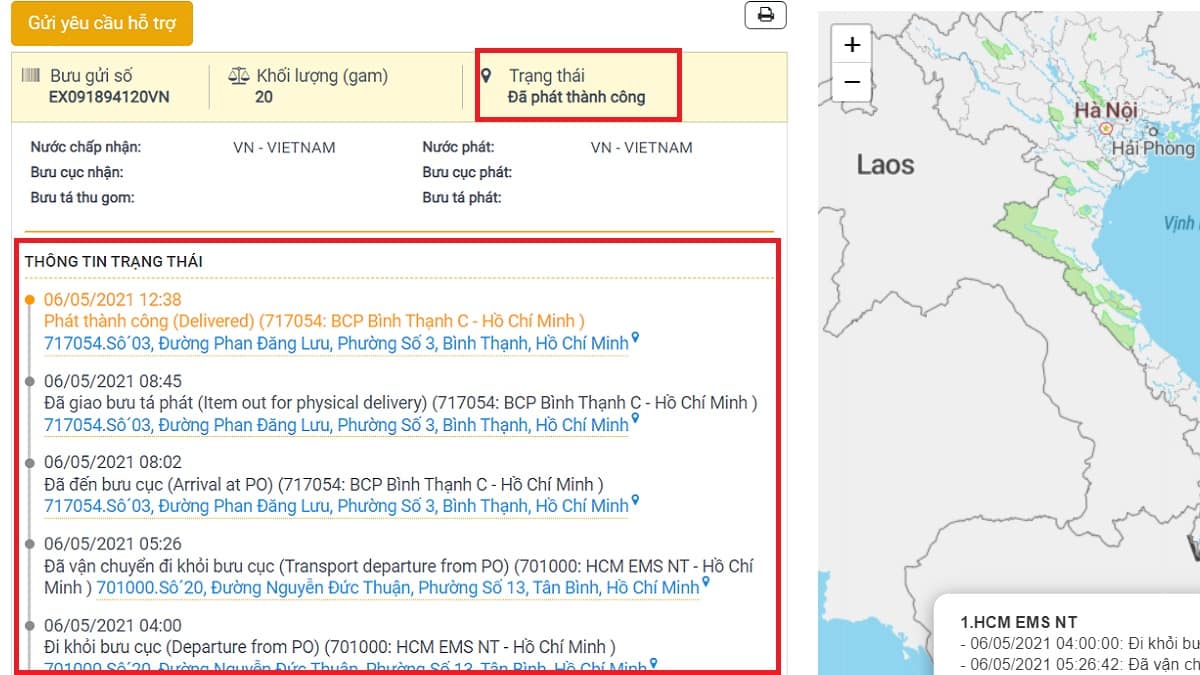Click VN - VIETNAM value for Nước chấp nhận
The width and height of the screenshot is (1200, 675).
click(x=284, y=147)
